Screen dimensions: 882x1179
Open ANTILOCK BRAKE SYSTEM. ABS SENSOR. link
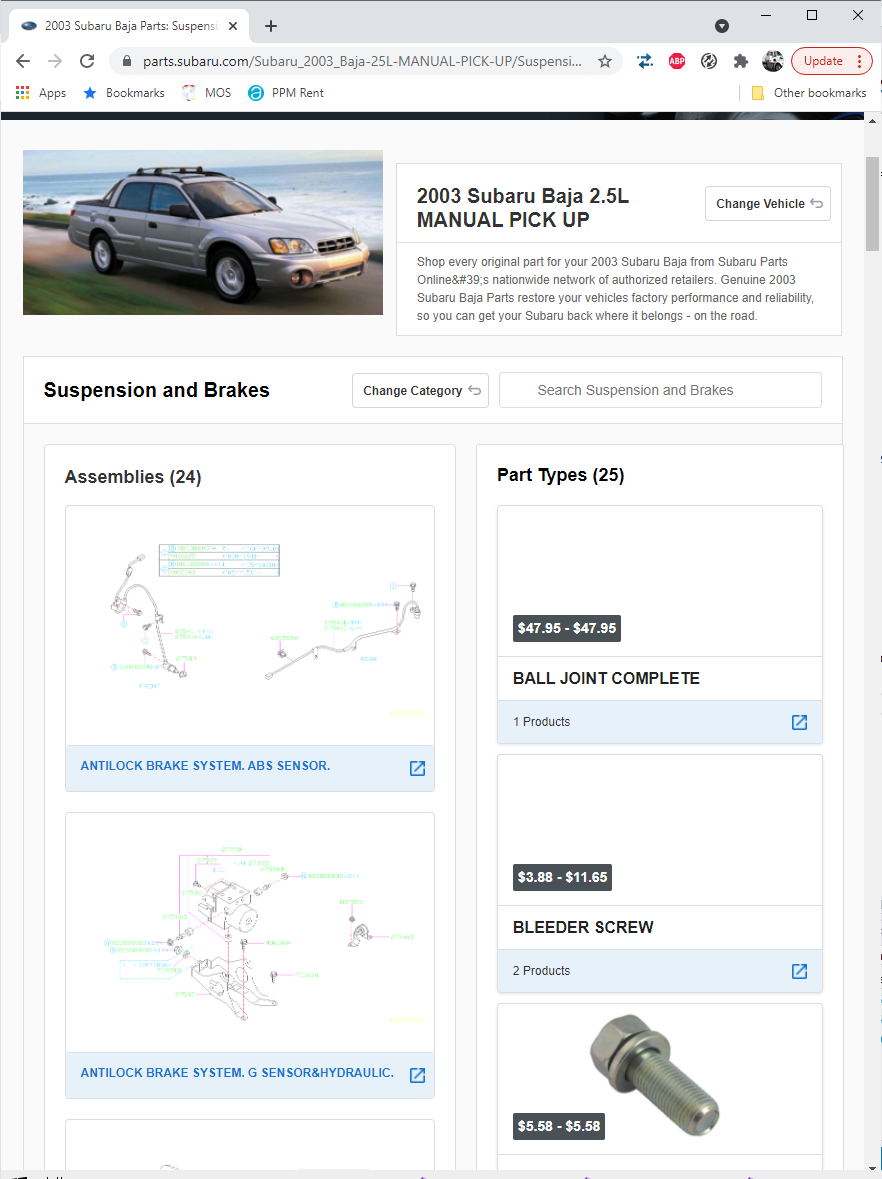pos(205,765)
